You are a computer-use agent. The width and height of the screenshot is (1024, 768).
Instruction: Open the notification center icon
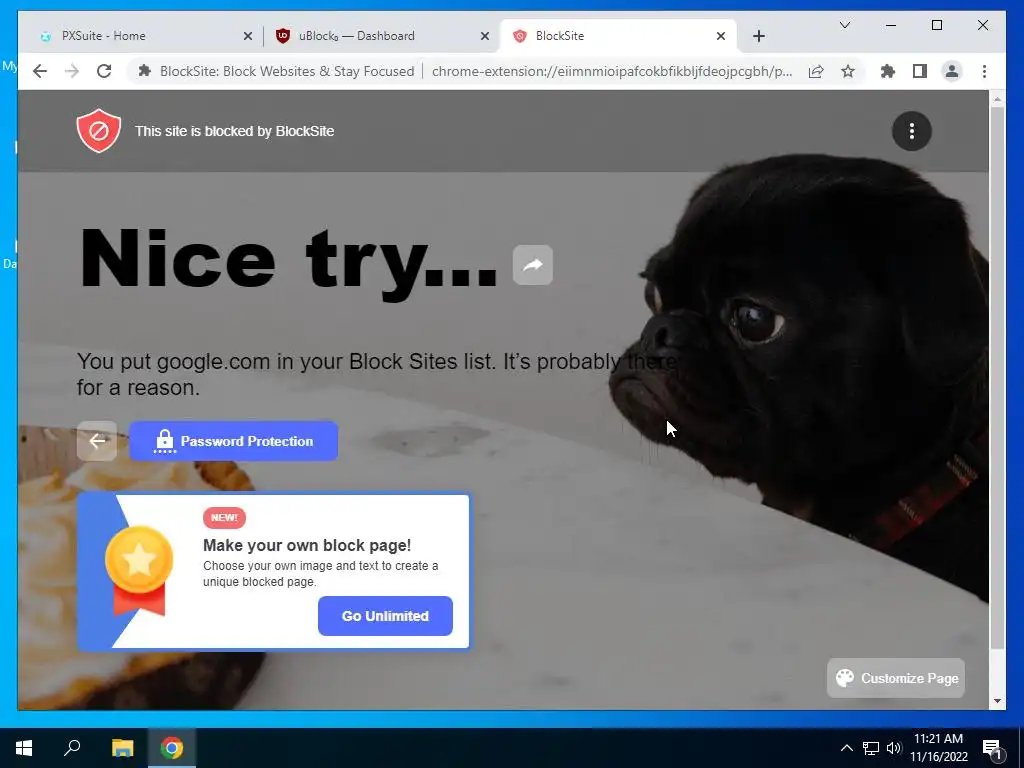[x=992, y=748]
